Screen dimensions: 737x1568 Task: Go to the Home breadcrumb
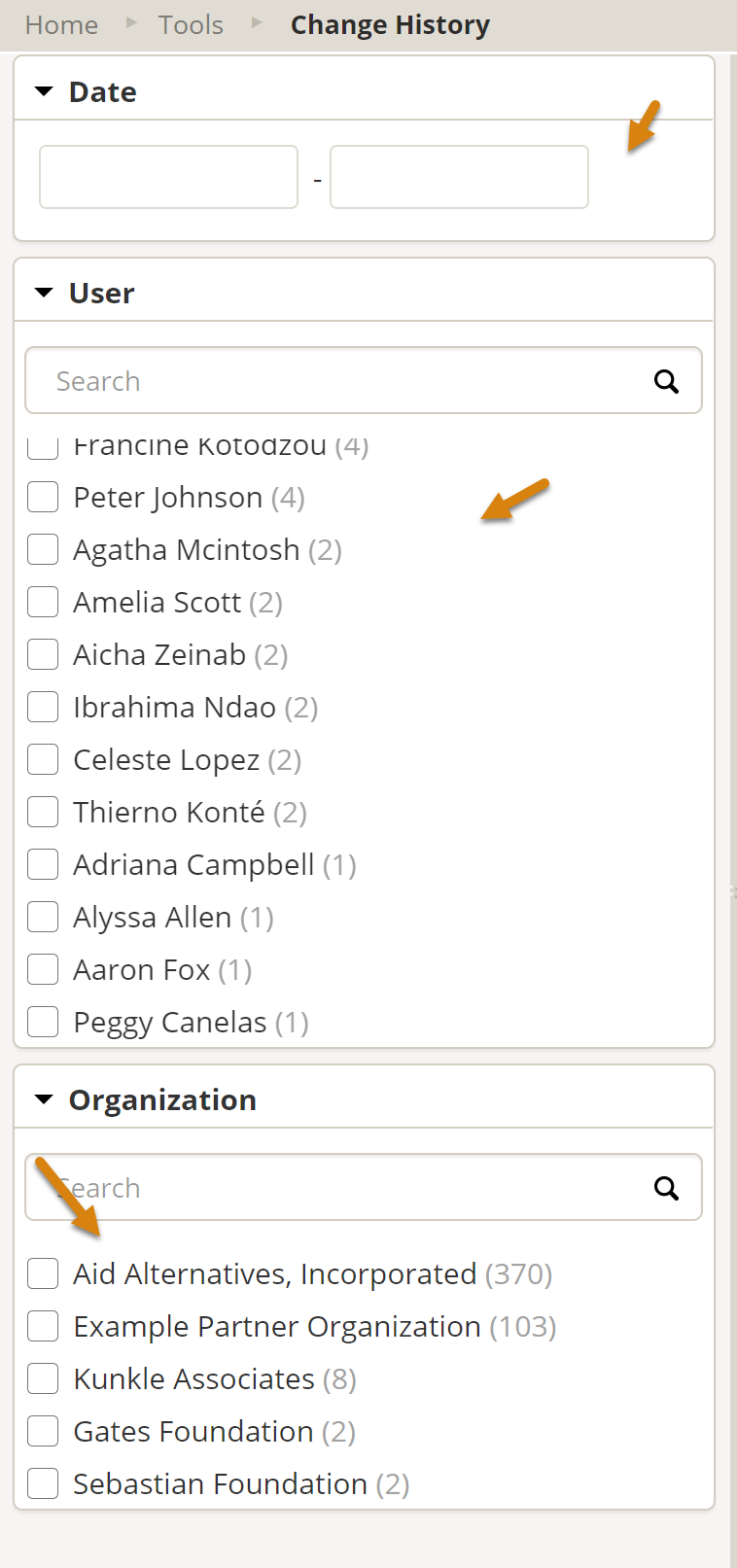[61, 25]
